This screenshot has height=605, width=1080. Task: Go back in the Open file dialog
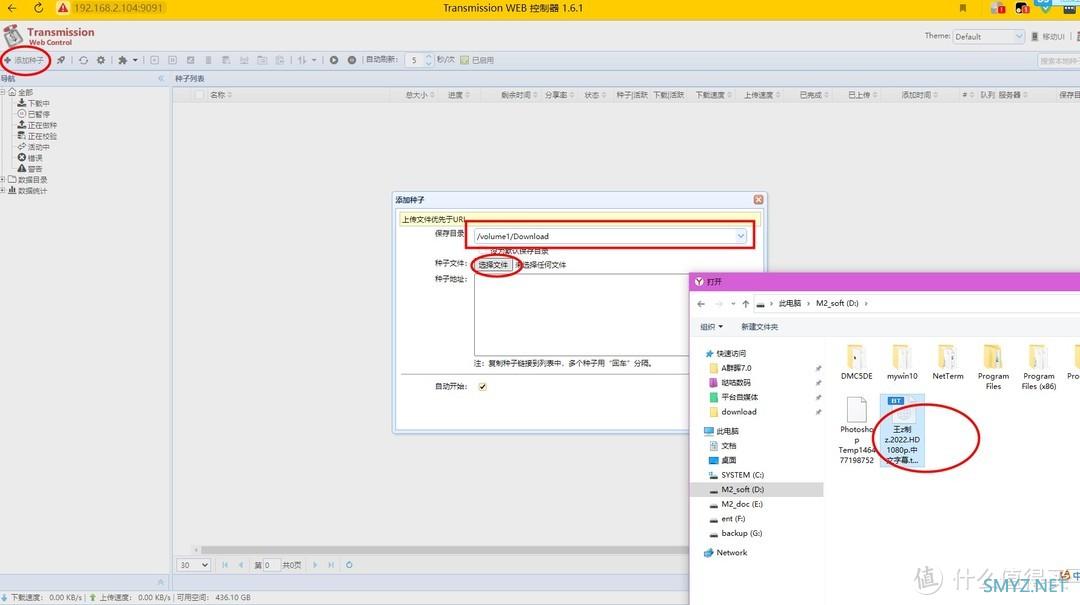[701, 303]
